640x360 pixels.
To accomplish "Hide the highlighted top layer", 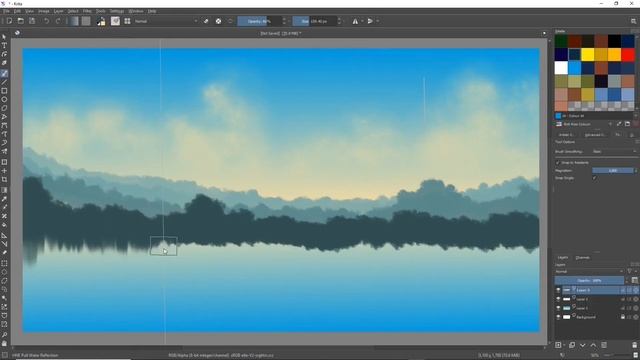I will [x=558, y=290].
